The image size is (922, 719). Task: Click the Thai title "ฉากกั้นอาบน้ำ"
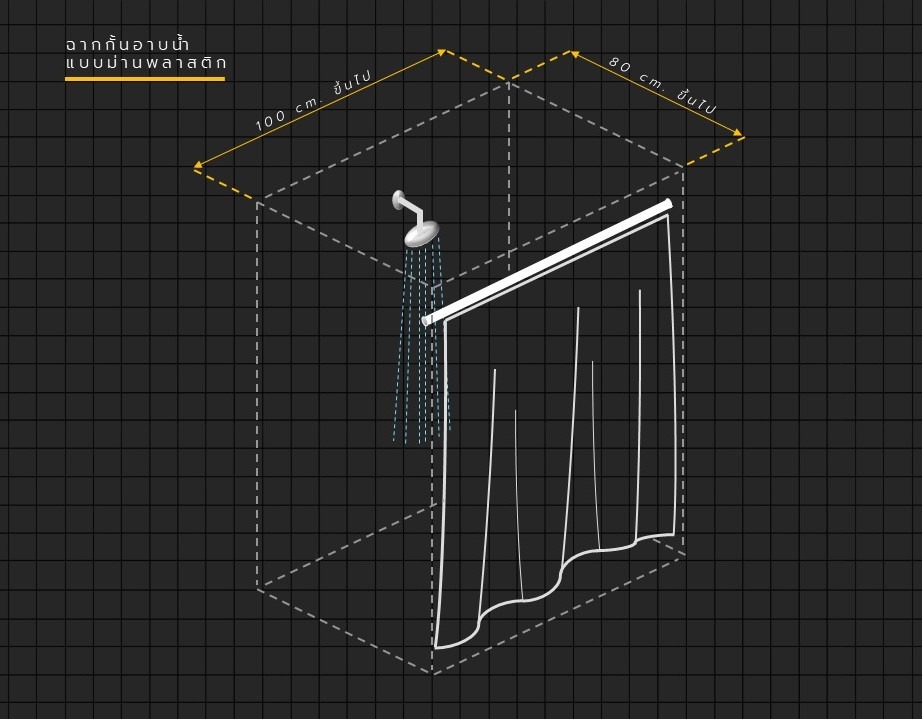click(x=127, y=44)
